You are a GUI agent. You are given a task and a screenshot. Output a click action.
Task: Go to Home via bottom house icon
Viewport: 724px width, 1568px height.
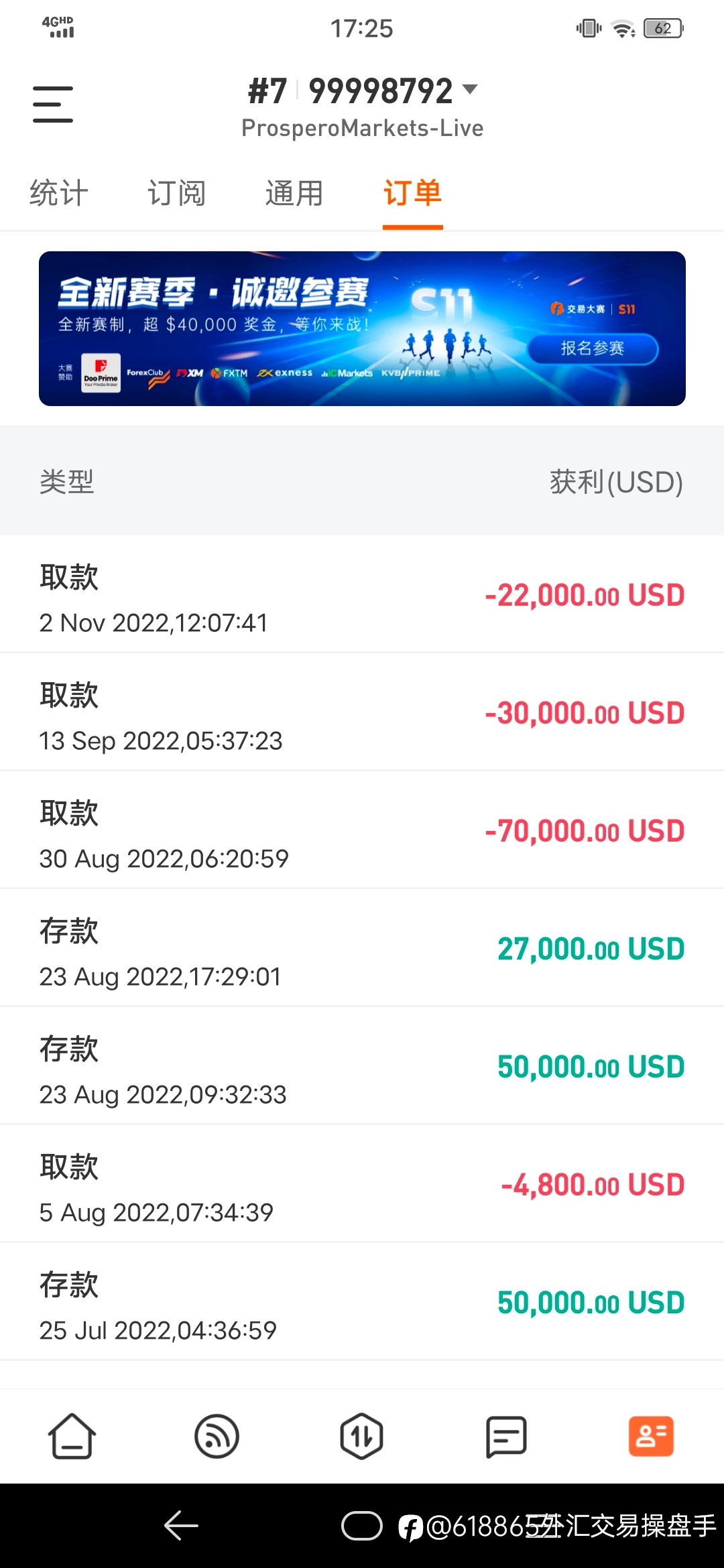coord(72,1436)
